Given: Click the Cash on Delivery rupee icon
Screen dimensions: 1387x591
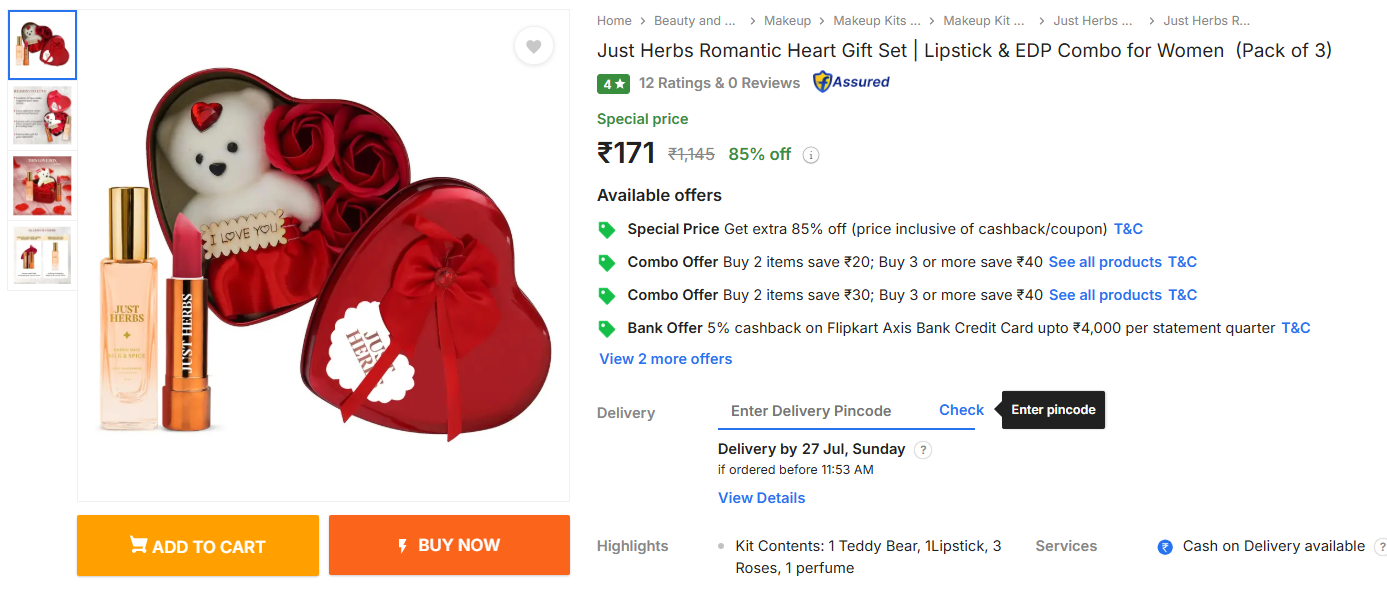Looking at the screenshot, I should tap(1164, 547).
